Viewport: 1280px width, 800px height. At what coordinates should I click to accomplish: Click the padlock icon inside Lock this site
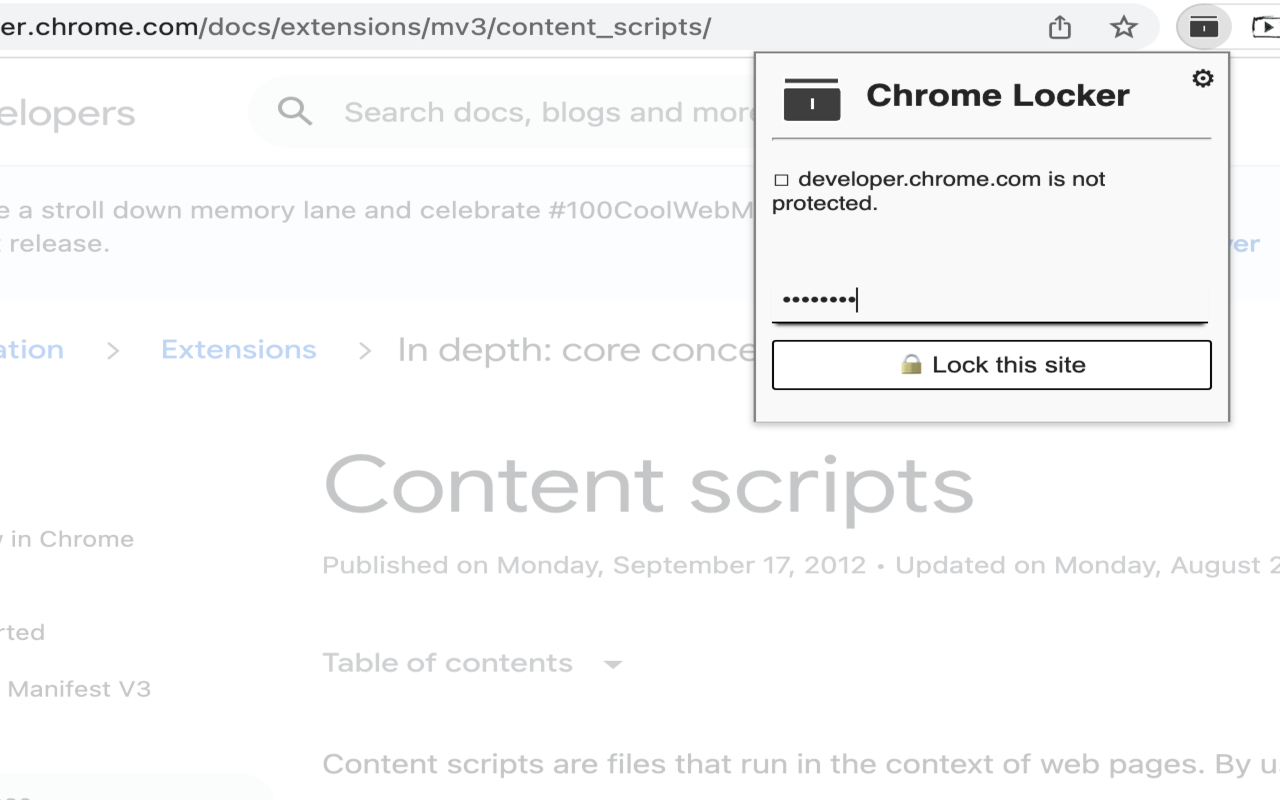coord(913,364)
